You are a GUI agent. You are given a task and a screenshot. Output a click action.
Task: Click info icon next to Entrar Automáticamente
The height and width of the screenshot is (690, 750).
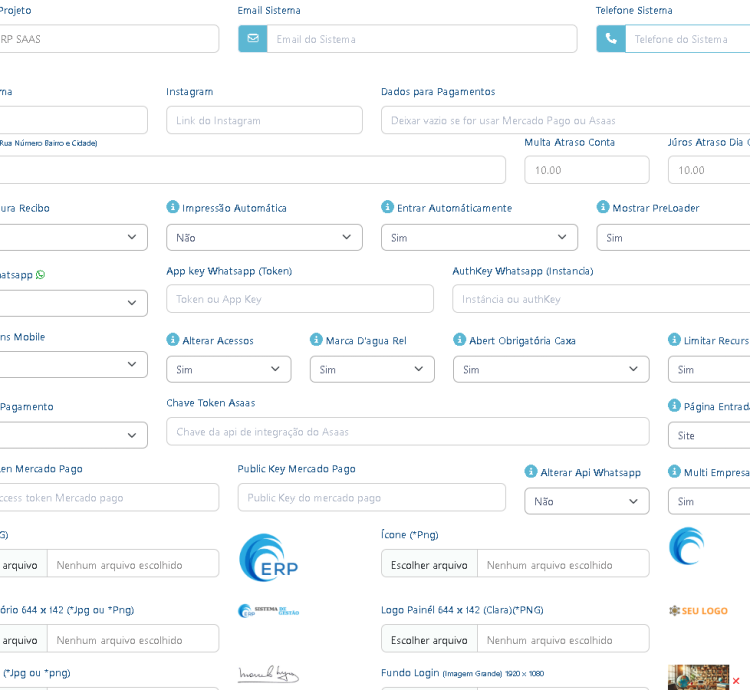pos(388,207)
